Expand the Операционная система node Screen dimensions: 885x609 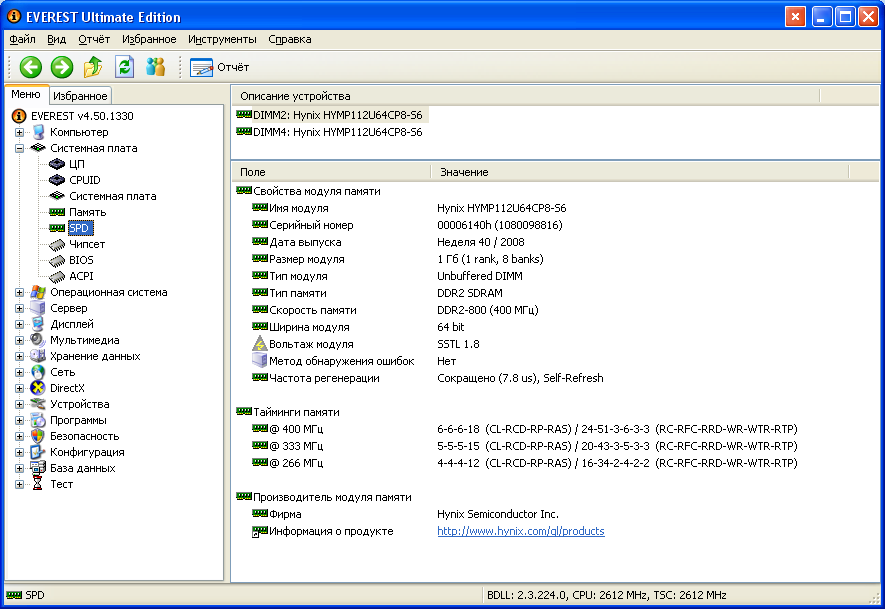(x=19, y=292)
